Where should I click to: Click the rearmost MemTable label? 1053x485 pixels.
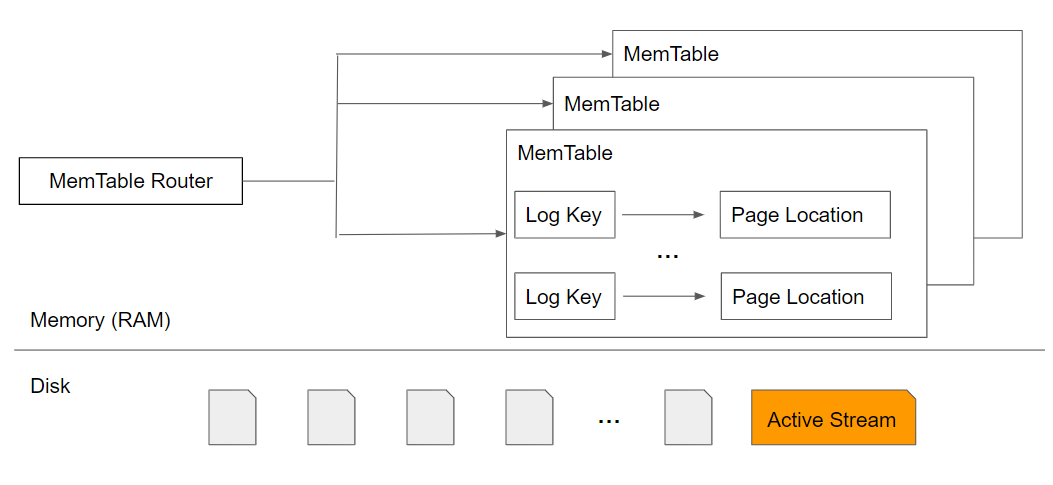click(x=671, y=54)
